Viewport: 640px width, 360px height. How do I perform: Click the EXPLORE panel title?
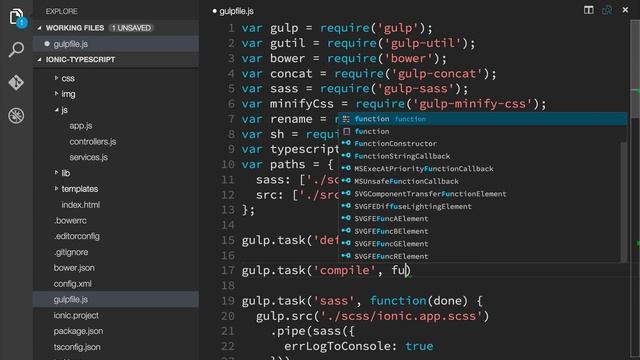pos(62,11)
